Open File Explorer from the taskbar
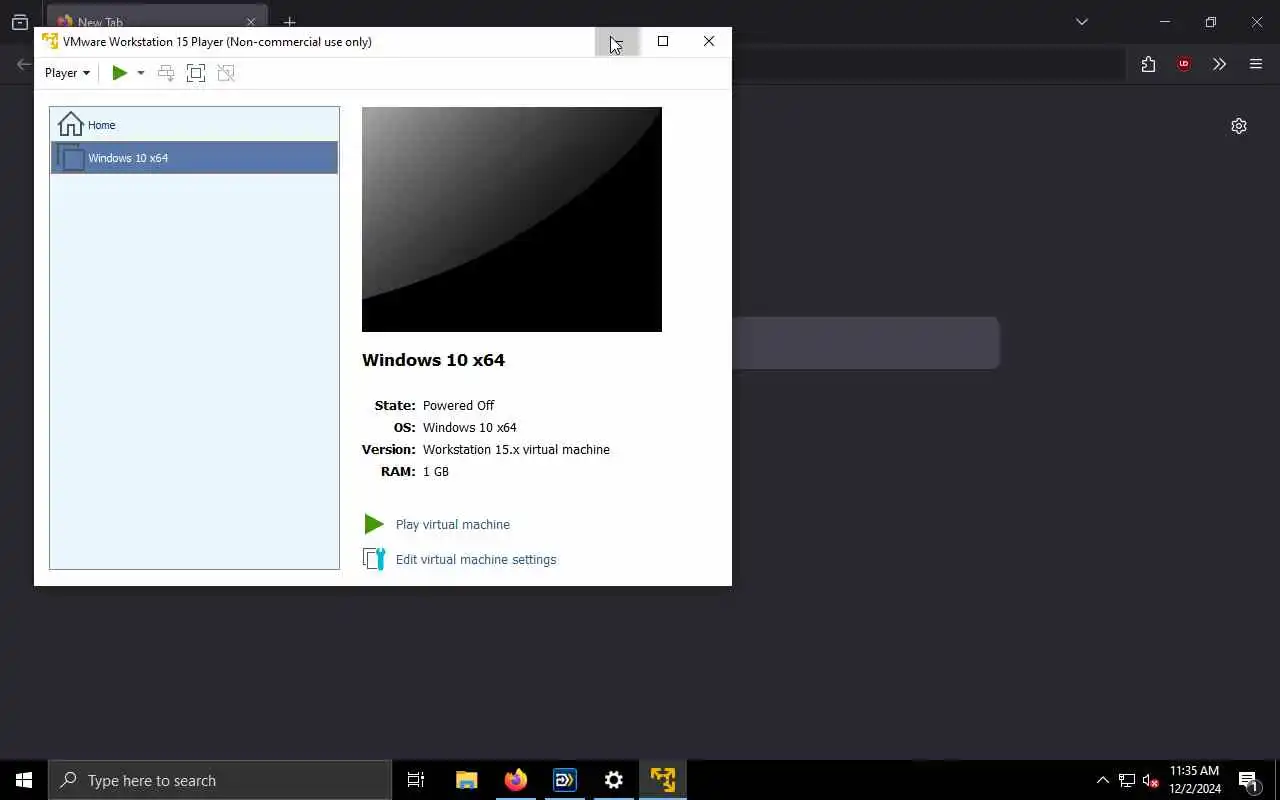The width and height of the screenshot is (1280, 800). pyautogui.click(x=466, y=780)
